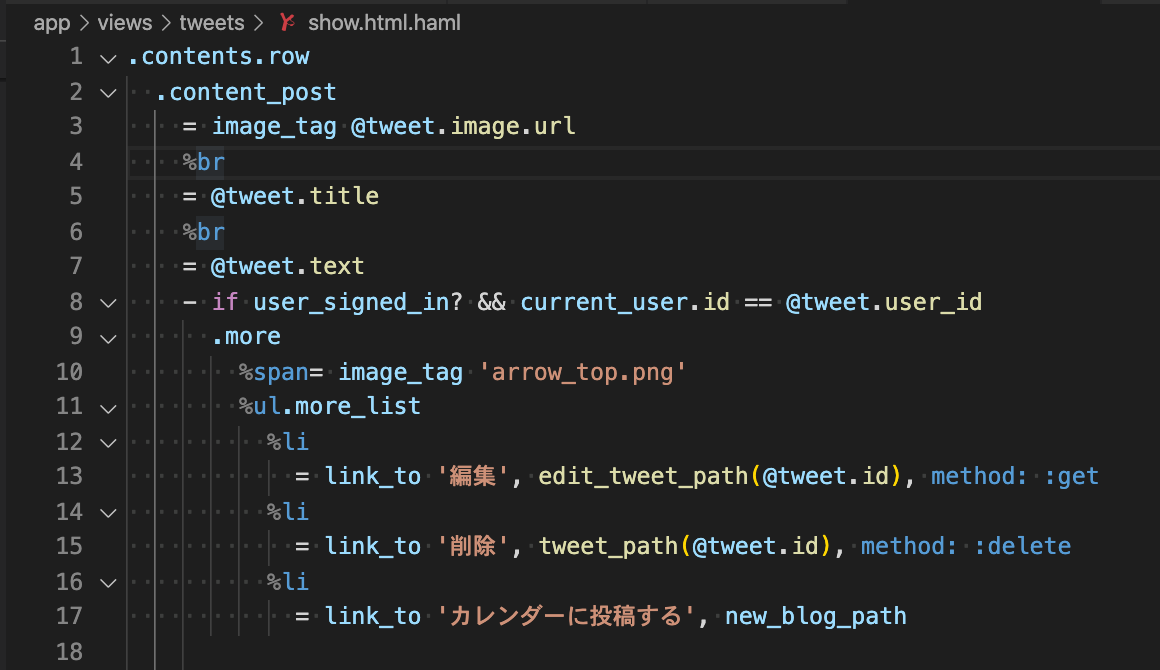
Task: Click the %li tag on line 14
Action: tap(288, 512)
